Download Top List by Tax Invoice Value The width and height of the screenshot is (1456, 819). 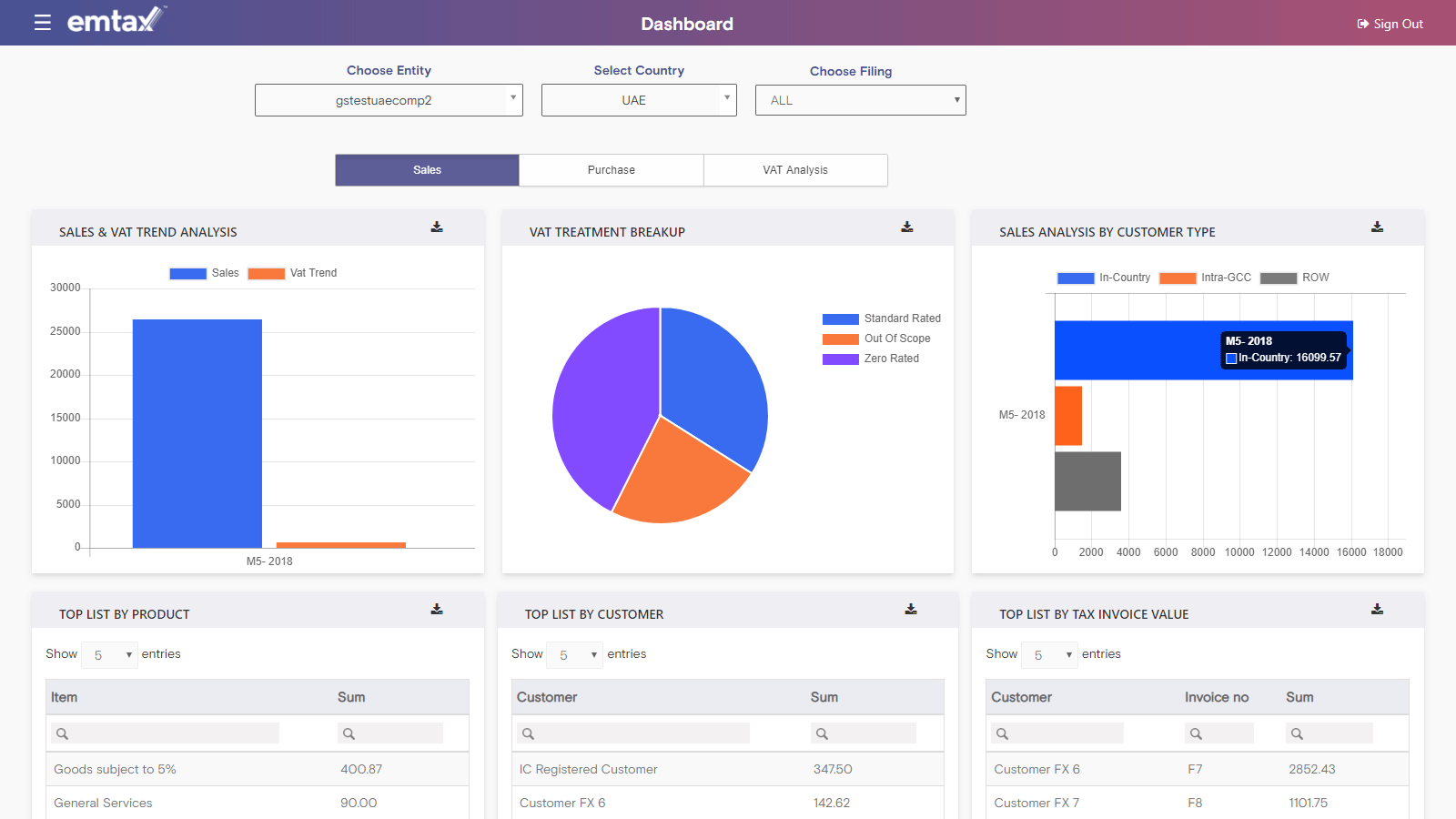[x=1377, y=610]
